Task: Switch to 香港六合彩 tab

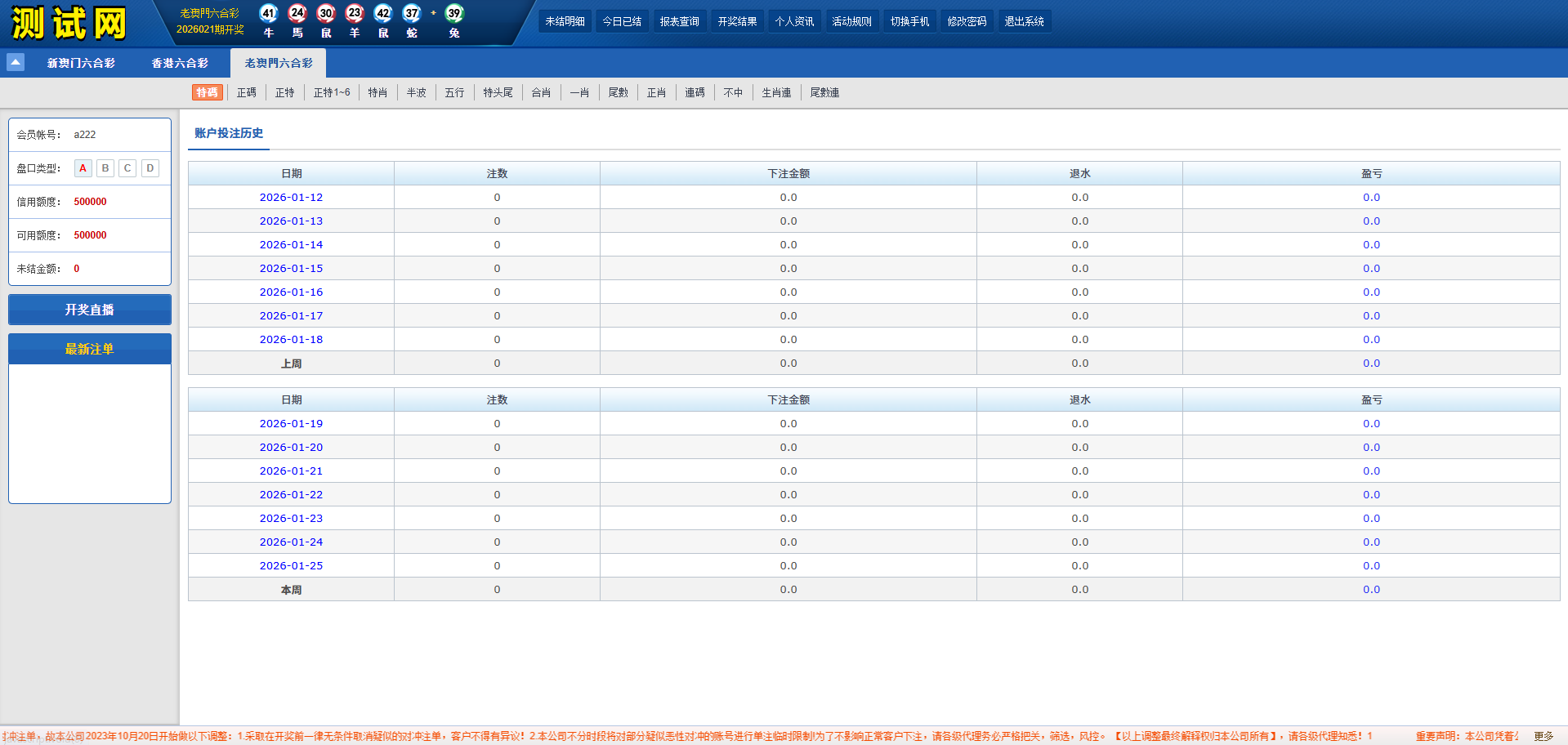Action: click(x=180, y=63)
